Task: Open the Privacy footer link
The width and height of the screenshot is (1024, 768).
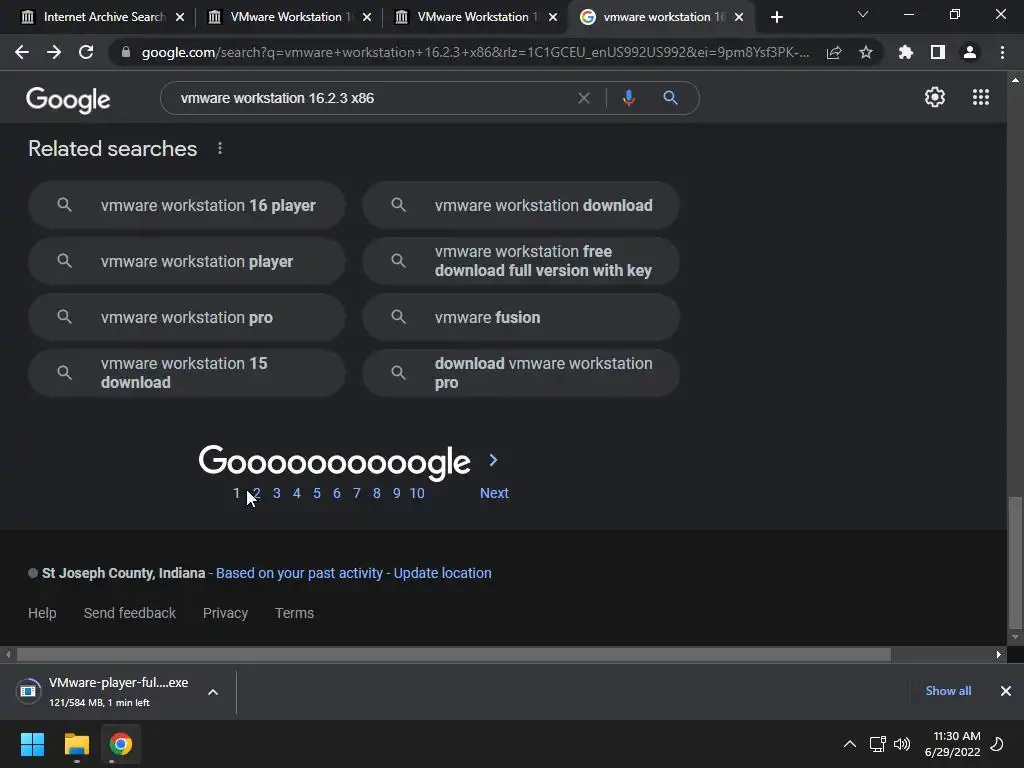Action: click(x=225, y=613)
